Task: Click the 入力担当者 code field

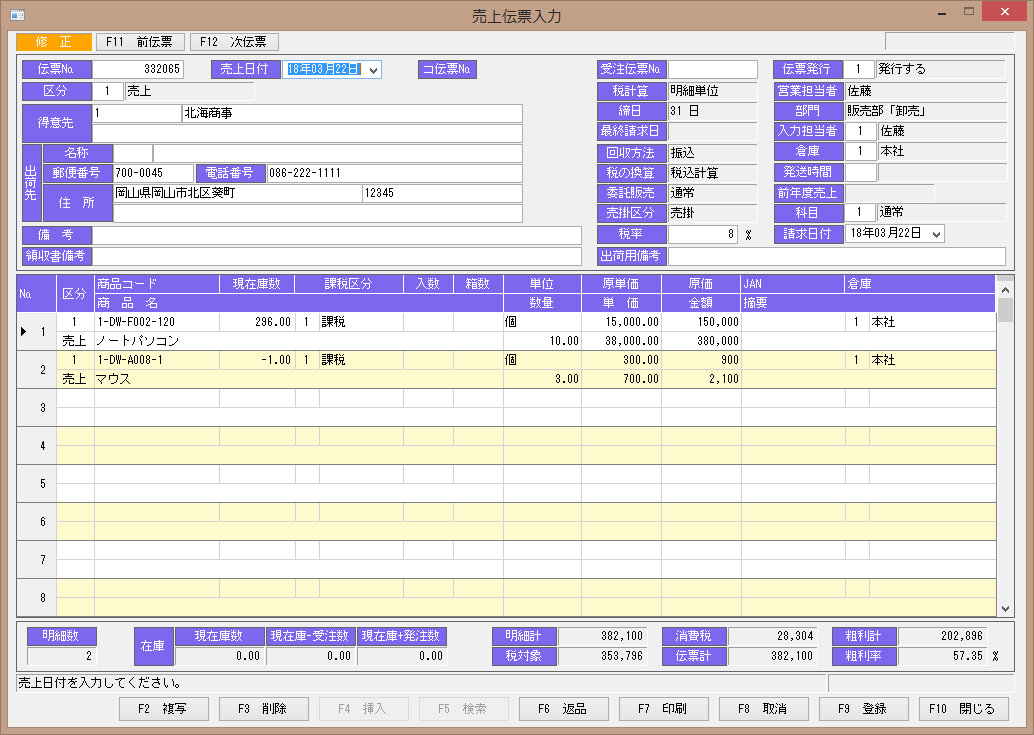Action: click(860, 131)
